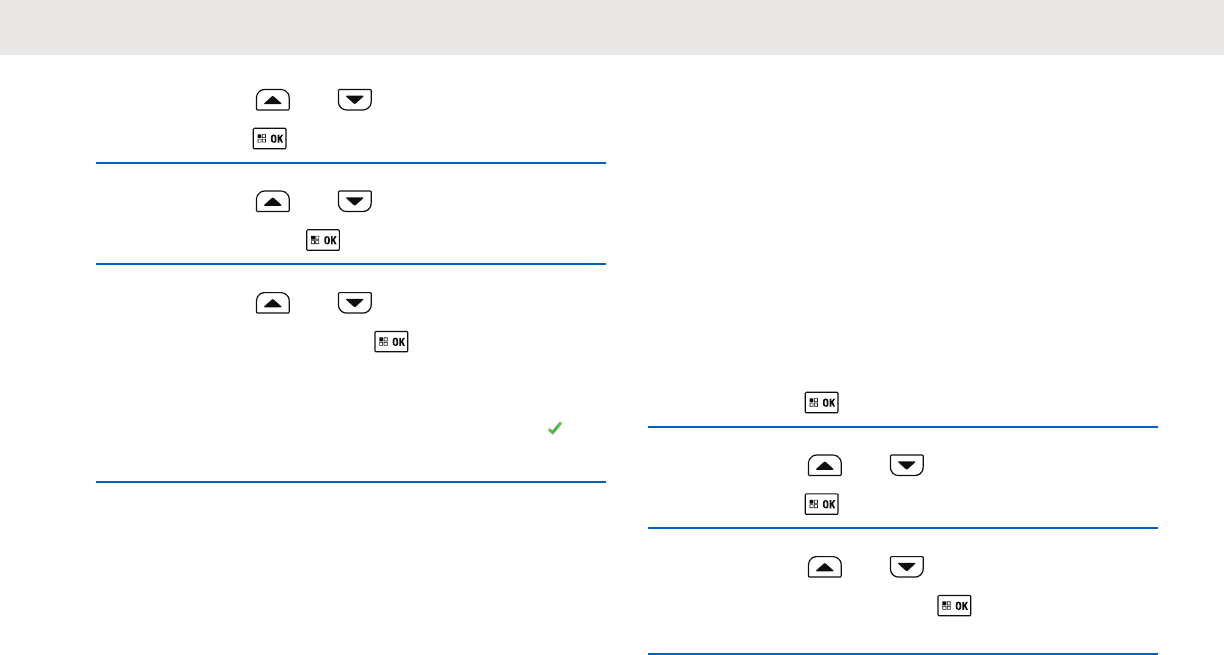Screen dimensions: 1224x655
Task: Select the first OK key in right column
Action: 821,403
